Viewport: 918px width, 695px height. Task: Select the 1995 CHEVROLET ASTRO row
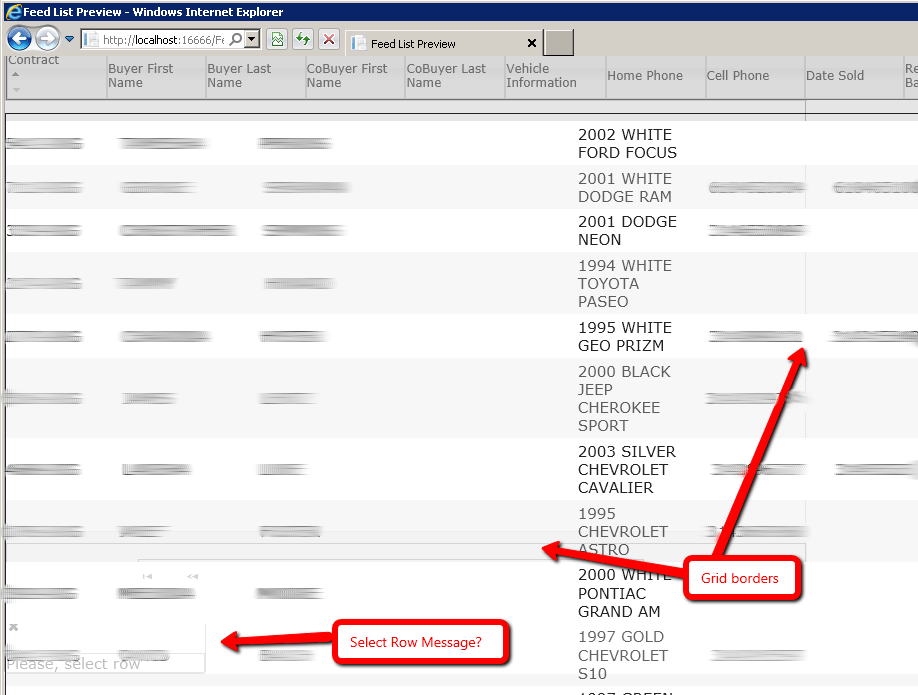[461, 532]
